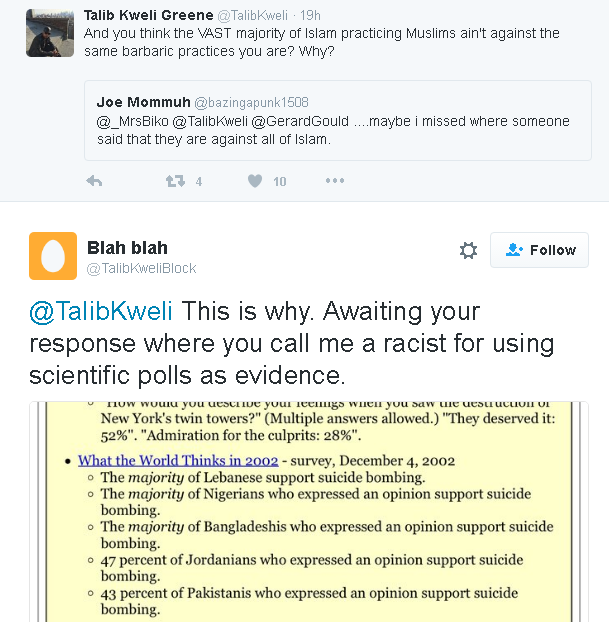This screenshot has height=622, width=609.
Task: Click the retweet count of 4
Action: 199,181
